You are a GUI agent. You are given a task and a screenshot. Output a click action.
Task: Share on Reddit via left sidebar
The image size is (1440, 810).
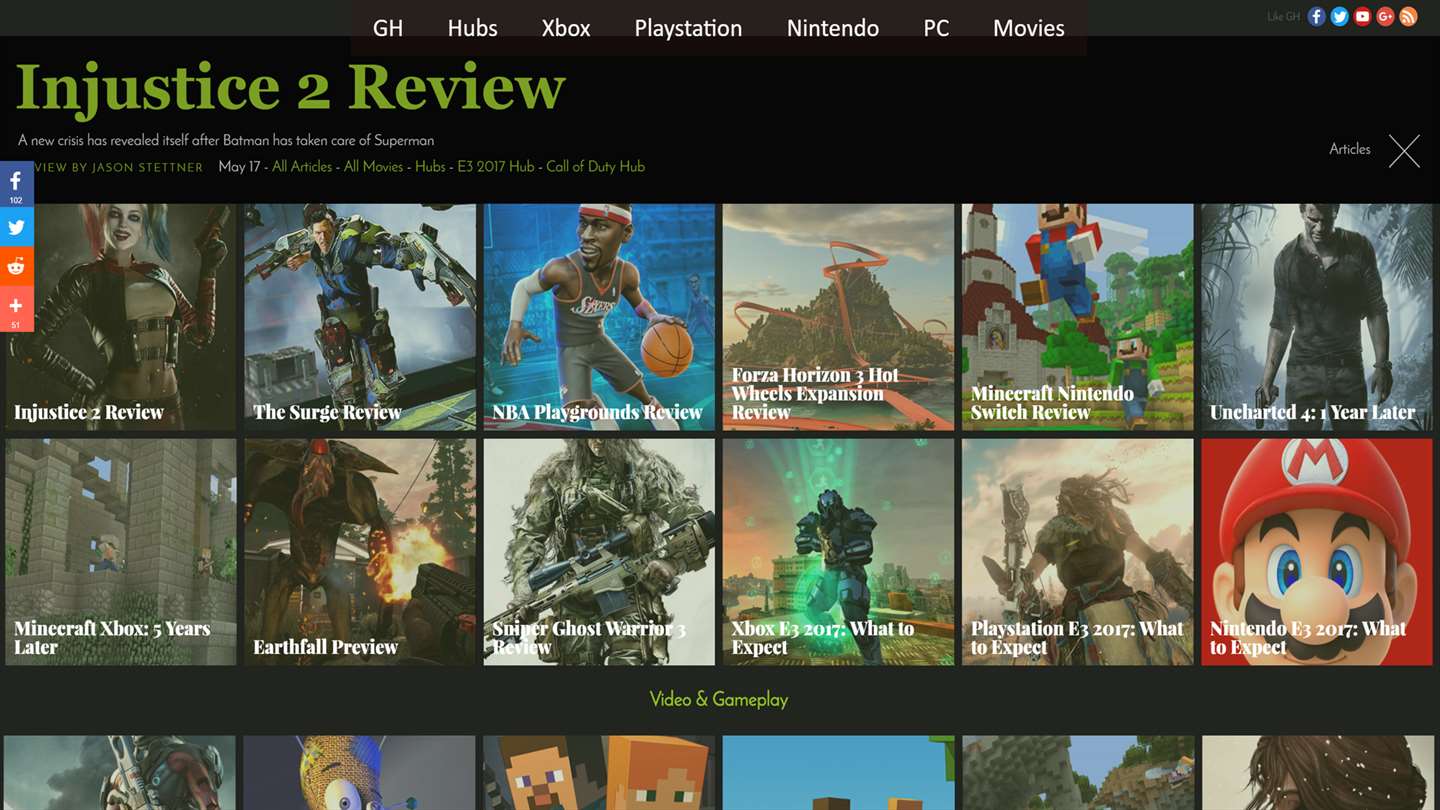tap(16, 266)
